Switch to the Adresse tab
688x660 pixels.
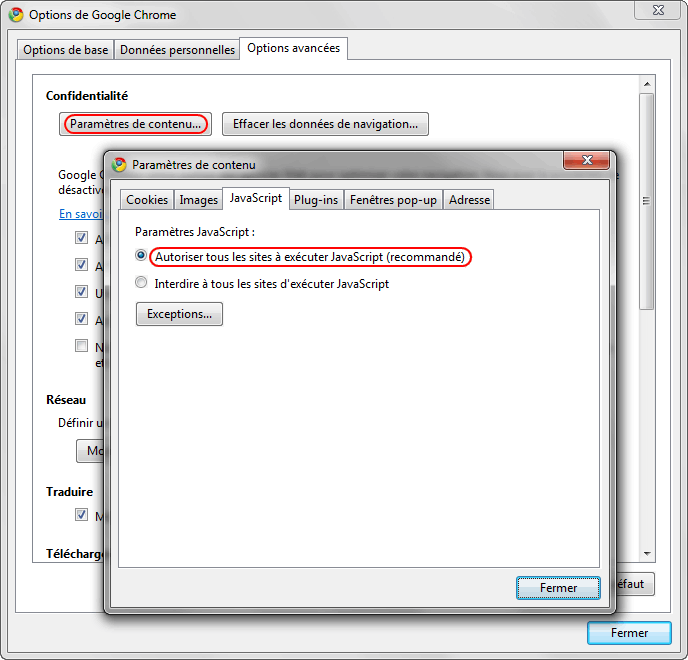click(469, 200)
